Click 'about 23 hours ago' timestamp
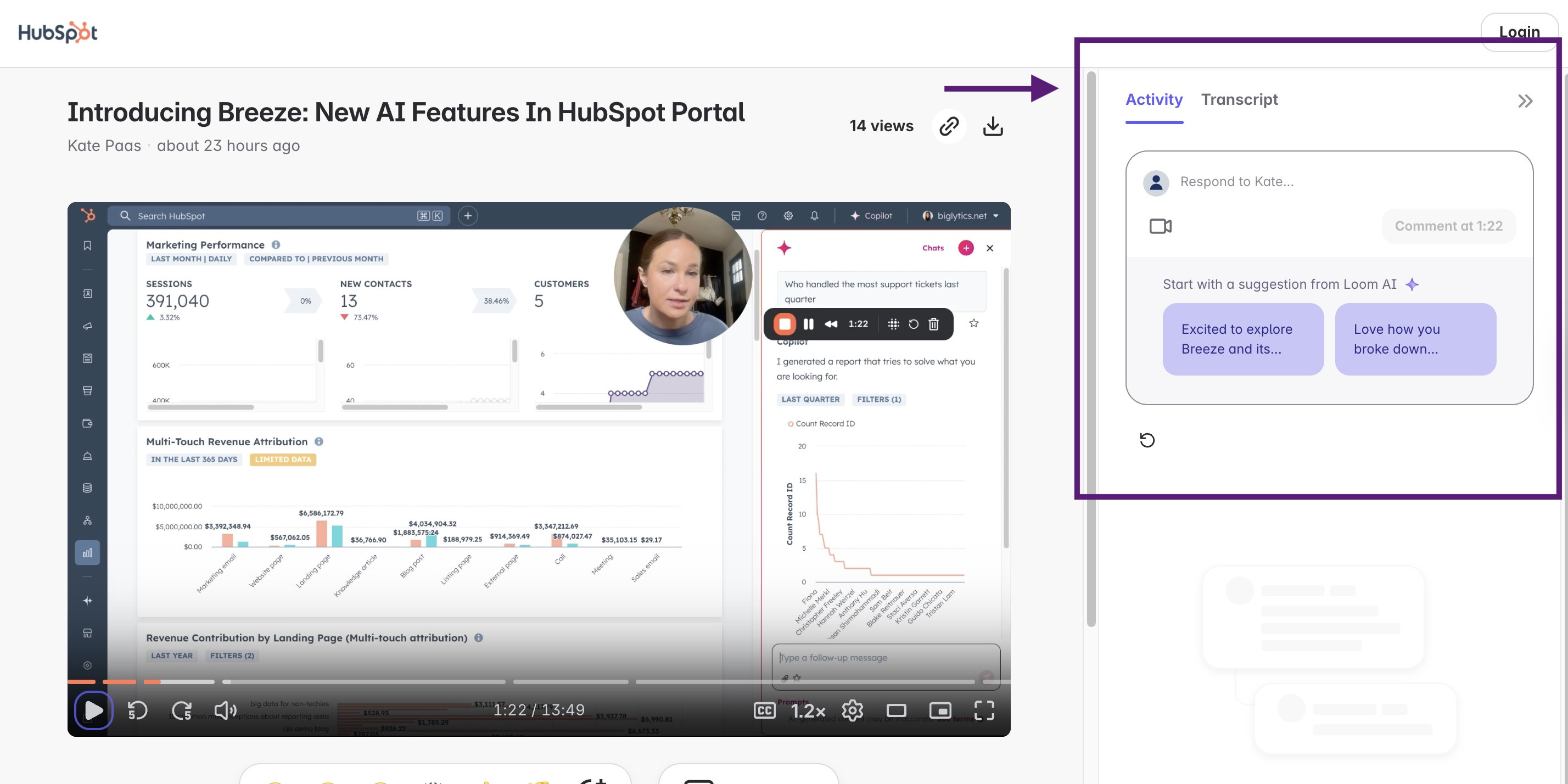 pyautogui.click(x=228, y=145)
